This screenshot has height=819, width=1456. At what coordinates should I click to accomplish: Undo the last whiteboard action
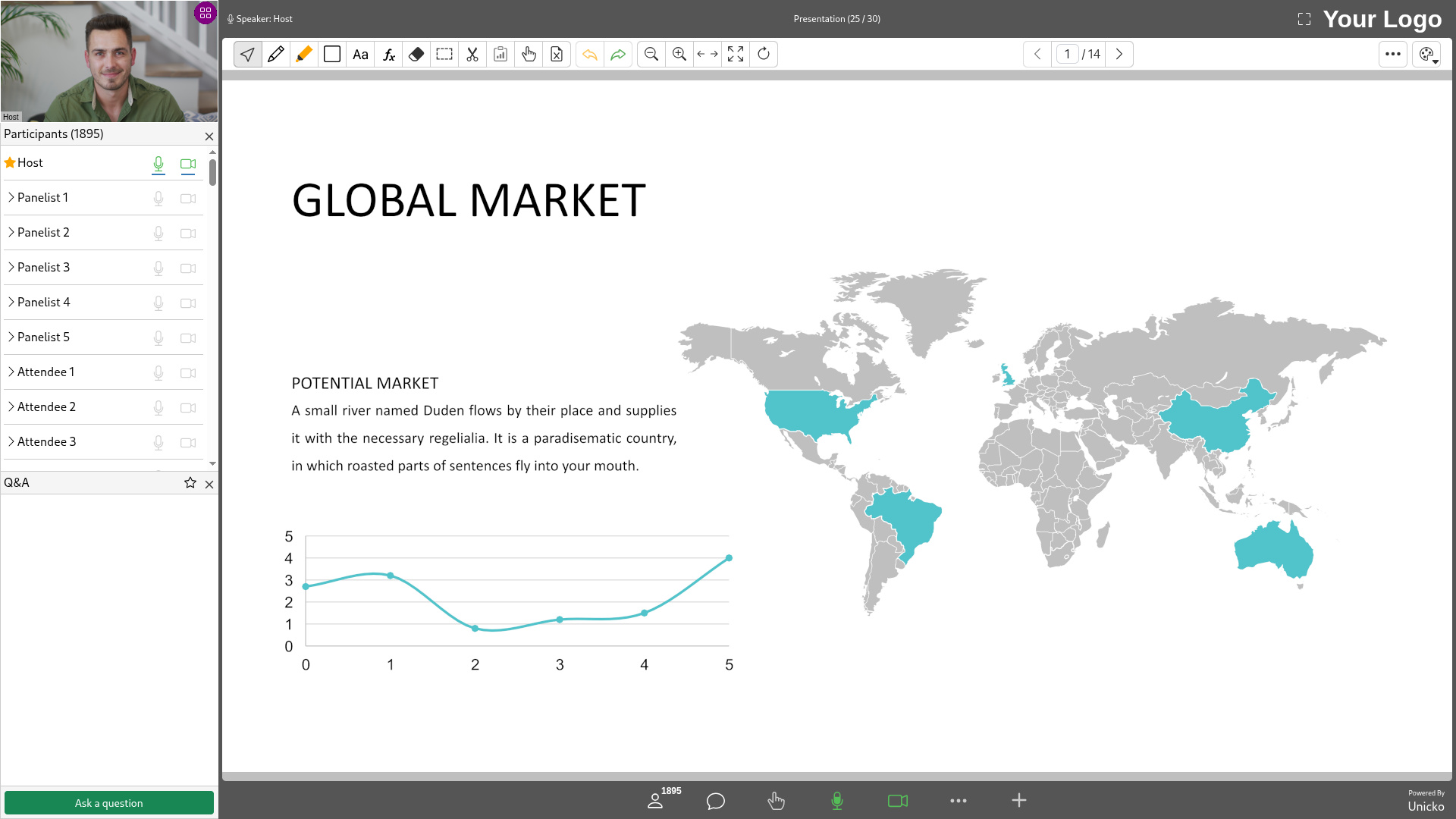pyautogui.click(x=590, y=54)
